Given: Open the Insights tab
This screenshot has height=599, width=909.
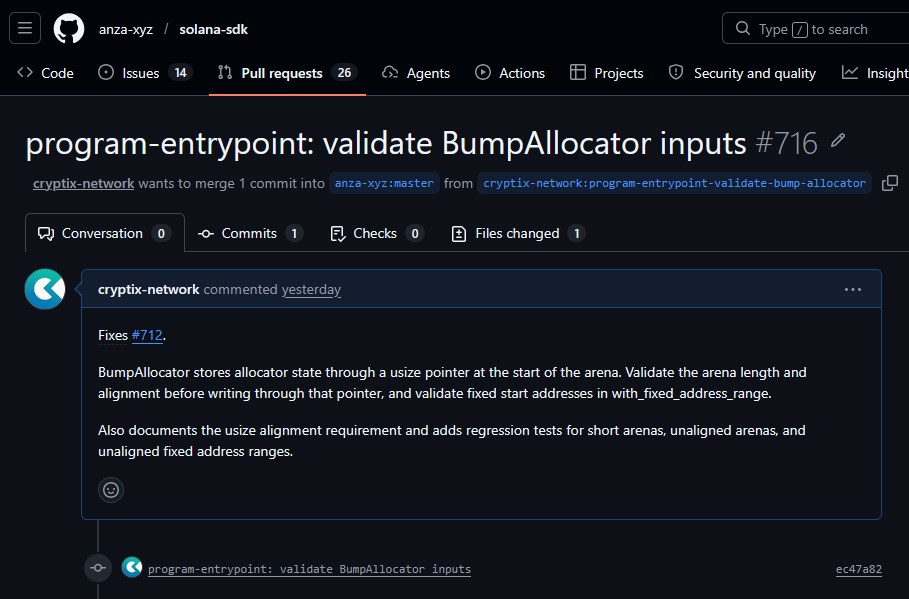Looking at the screenshot, I should pos(875,73).
